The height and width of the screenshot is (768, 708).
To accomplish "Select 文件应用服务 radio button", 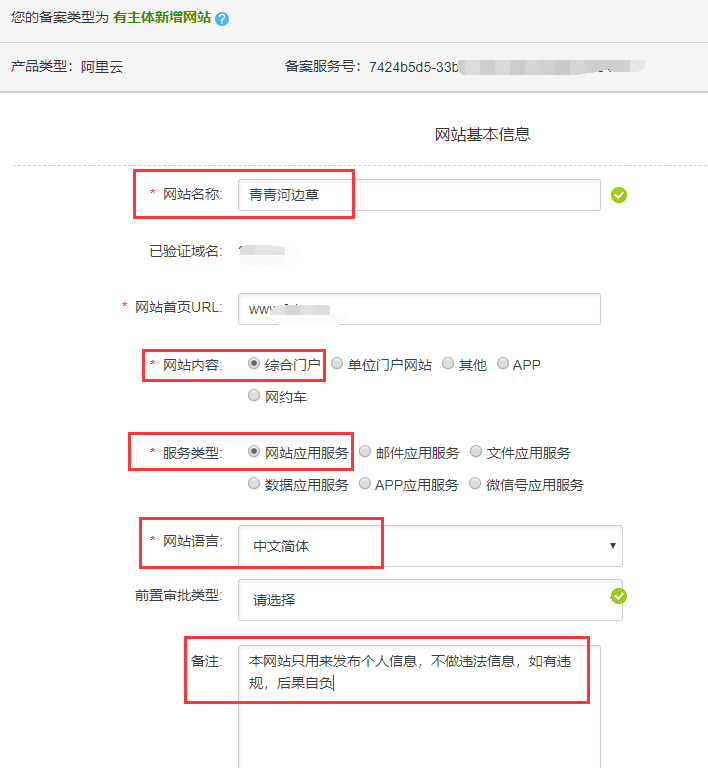I will 476,452.
